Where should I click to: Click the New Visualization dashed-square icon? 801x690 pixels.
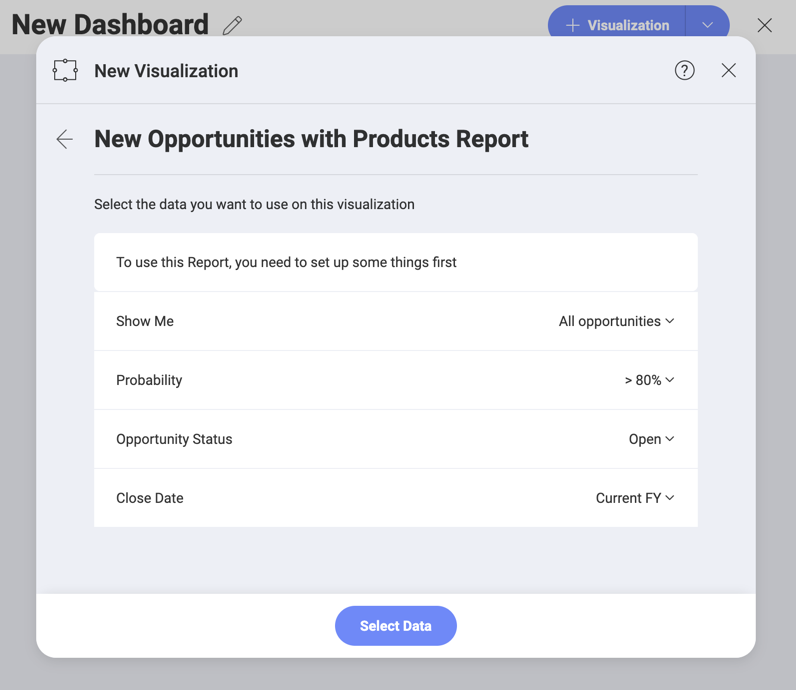65,70
